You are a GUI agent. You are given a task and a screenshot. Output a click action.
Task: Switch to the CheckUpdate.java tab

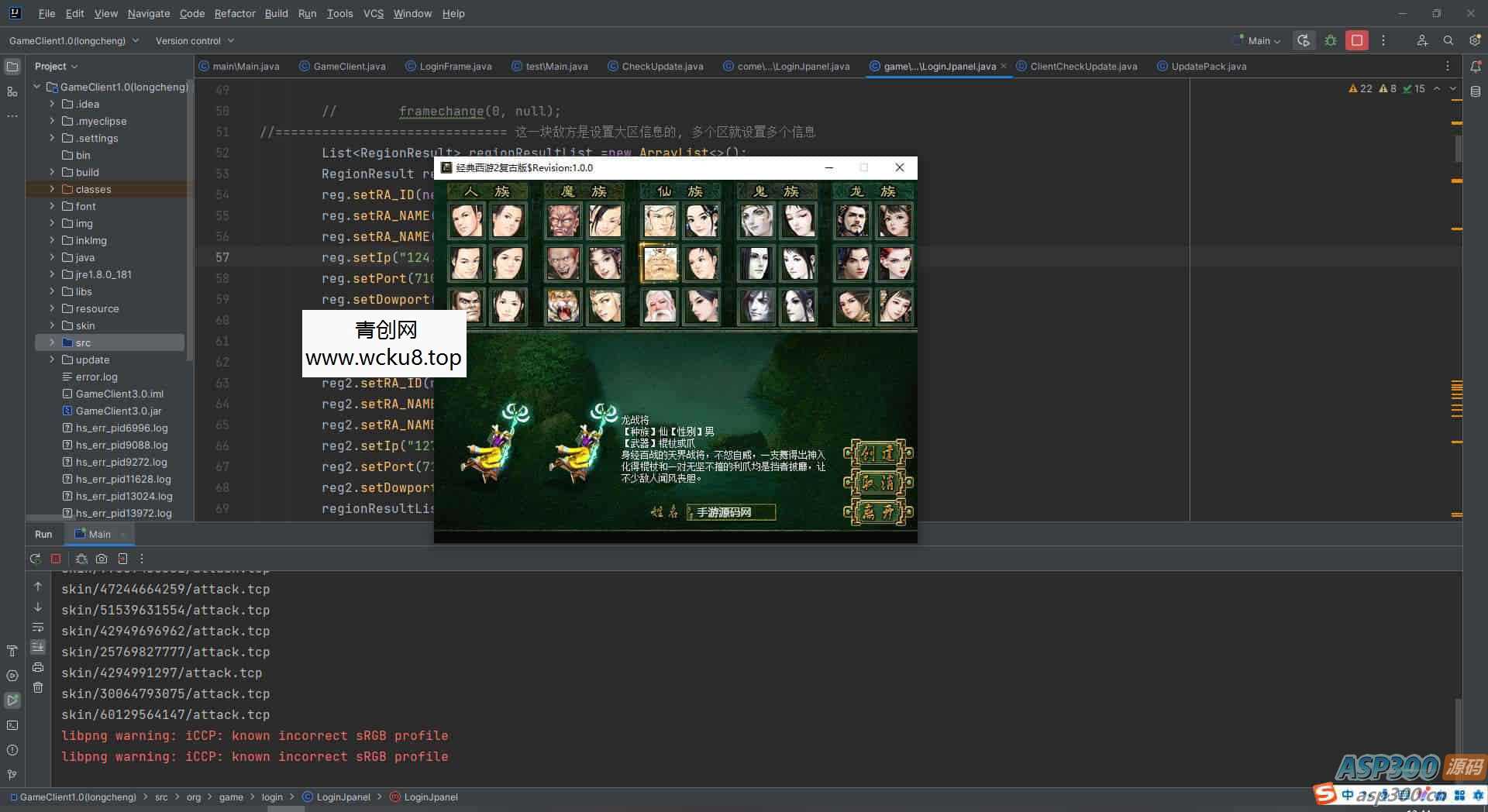tap(662, 67)
